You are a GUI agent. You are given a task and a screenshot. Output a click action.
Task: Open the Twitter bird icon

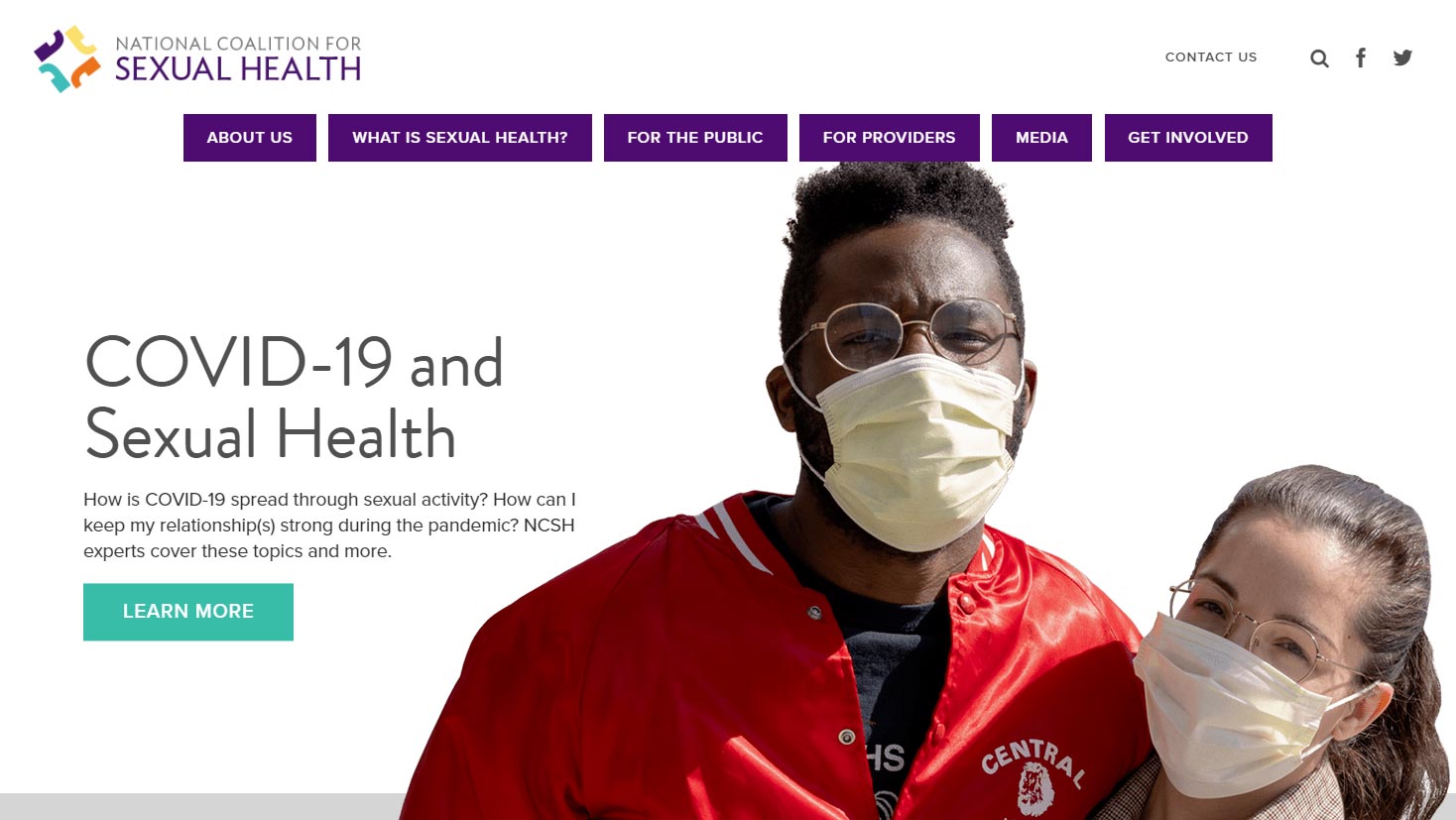tap(1402, 58)
